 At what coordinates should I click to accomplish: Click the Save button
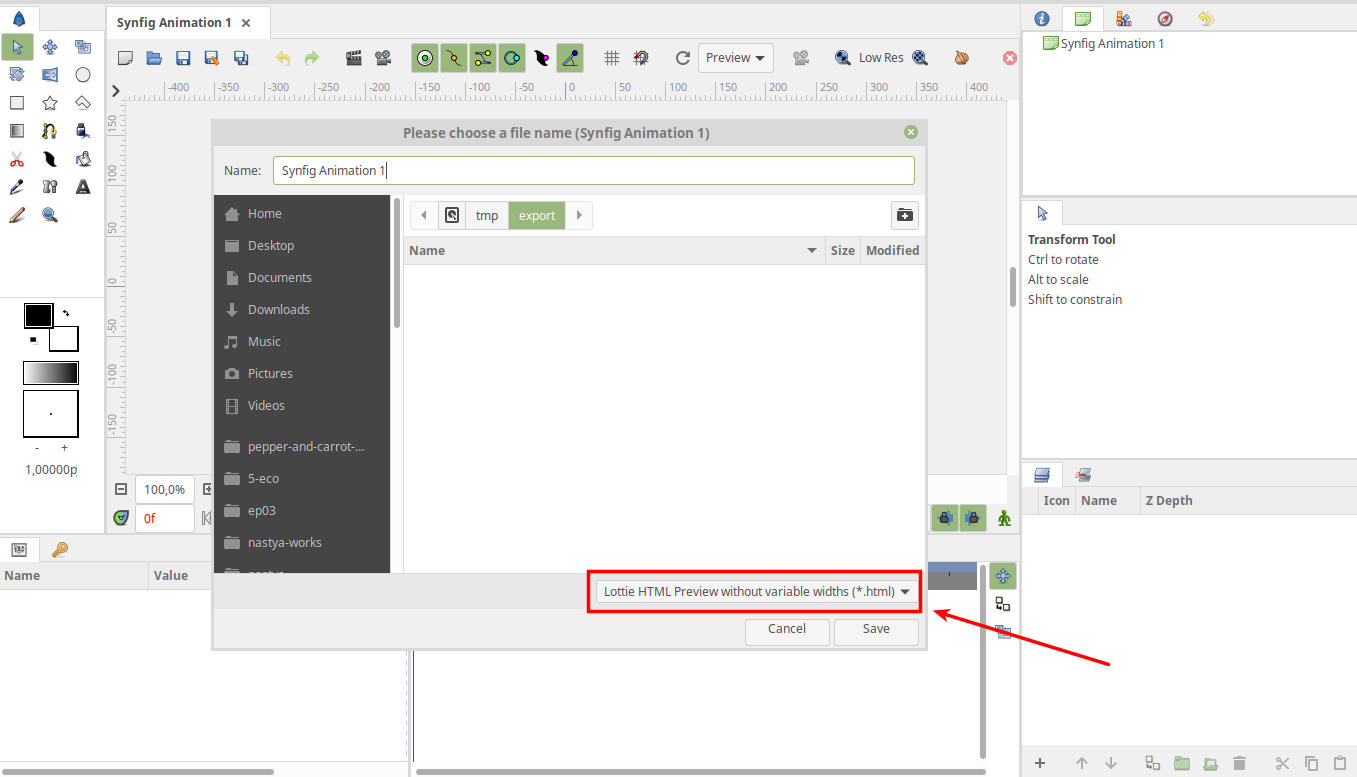[876, 630]
